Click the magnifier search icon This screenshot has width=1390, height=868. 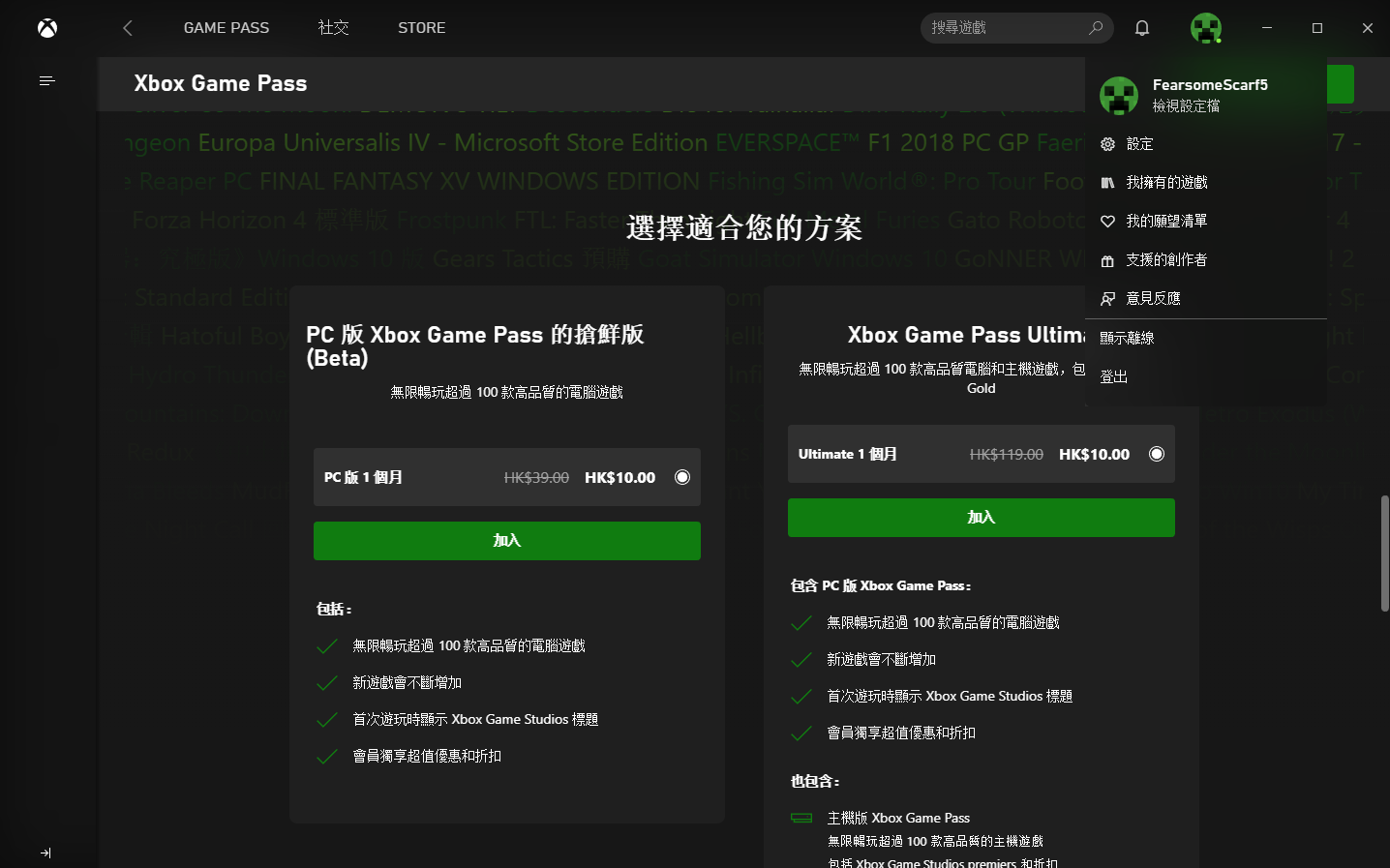(1096, 28)
